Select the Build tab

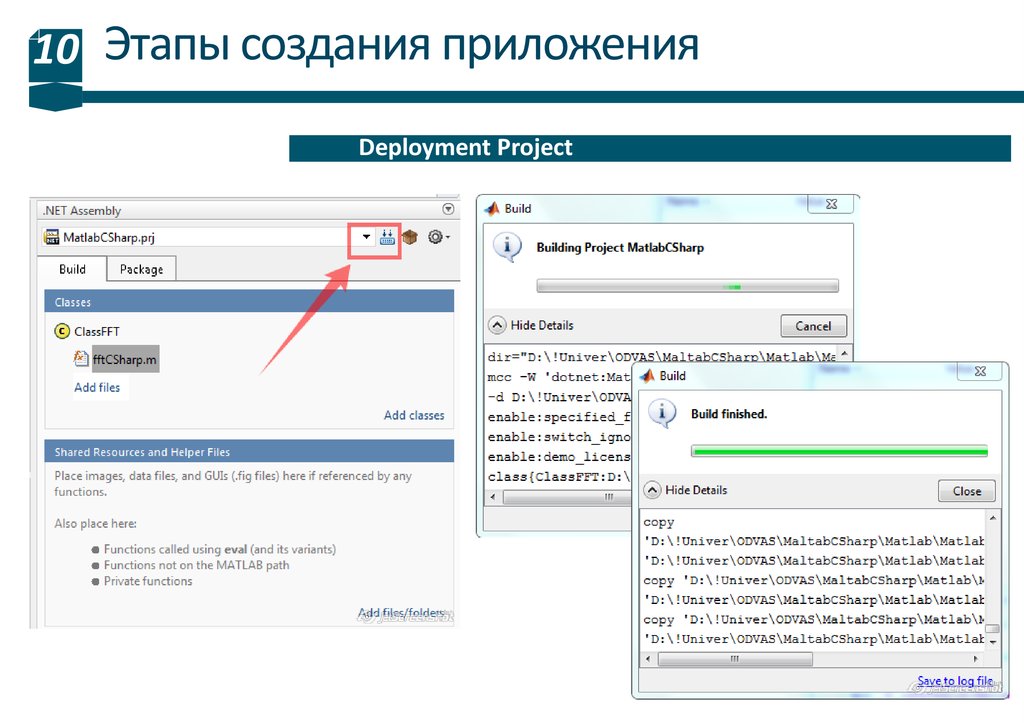point(72,269)
